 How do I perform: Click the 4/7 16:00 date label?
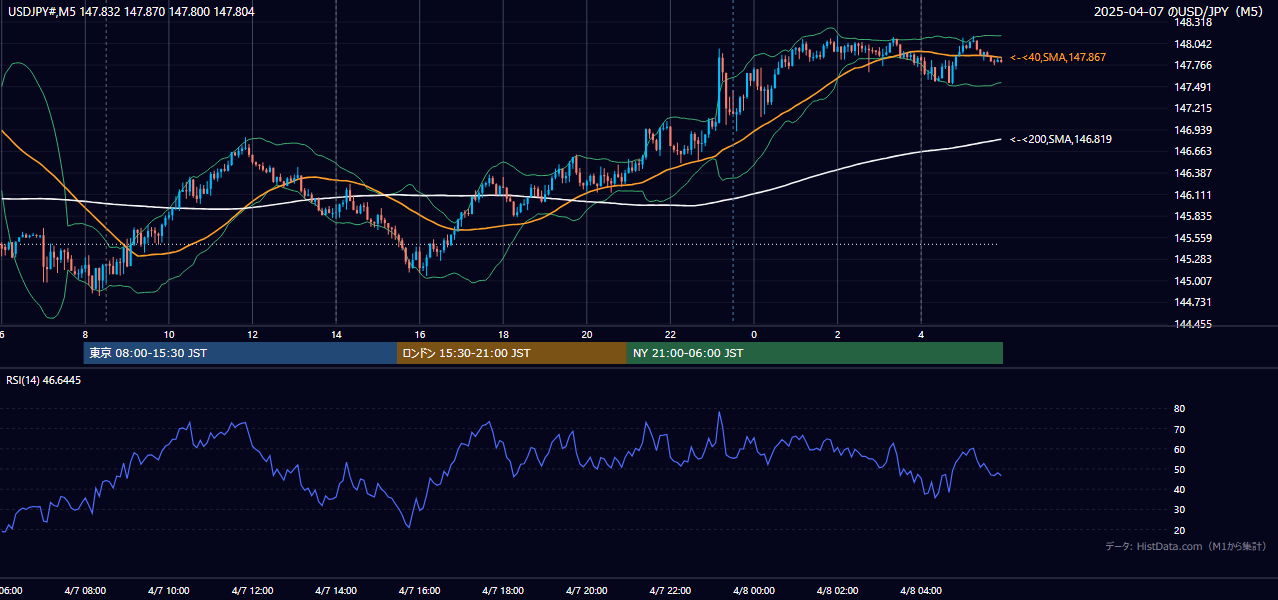click(420, 591)
